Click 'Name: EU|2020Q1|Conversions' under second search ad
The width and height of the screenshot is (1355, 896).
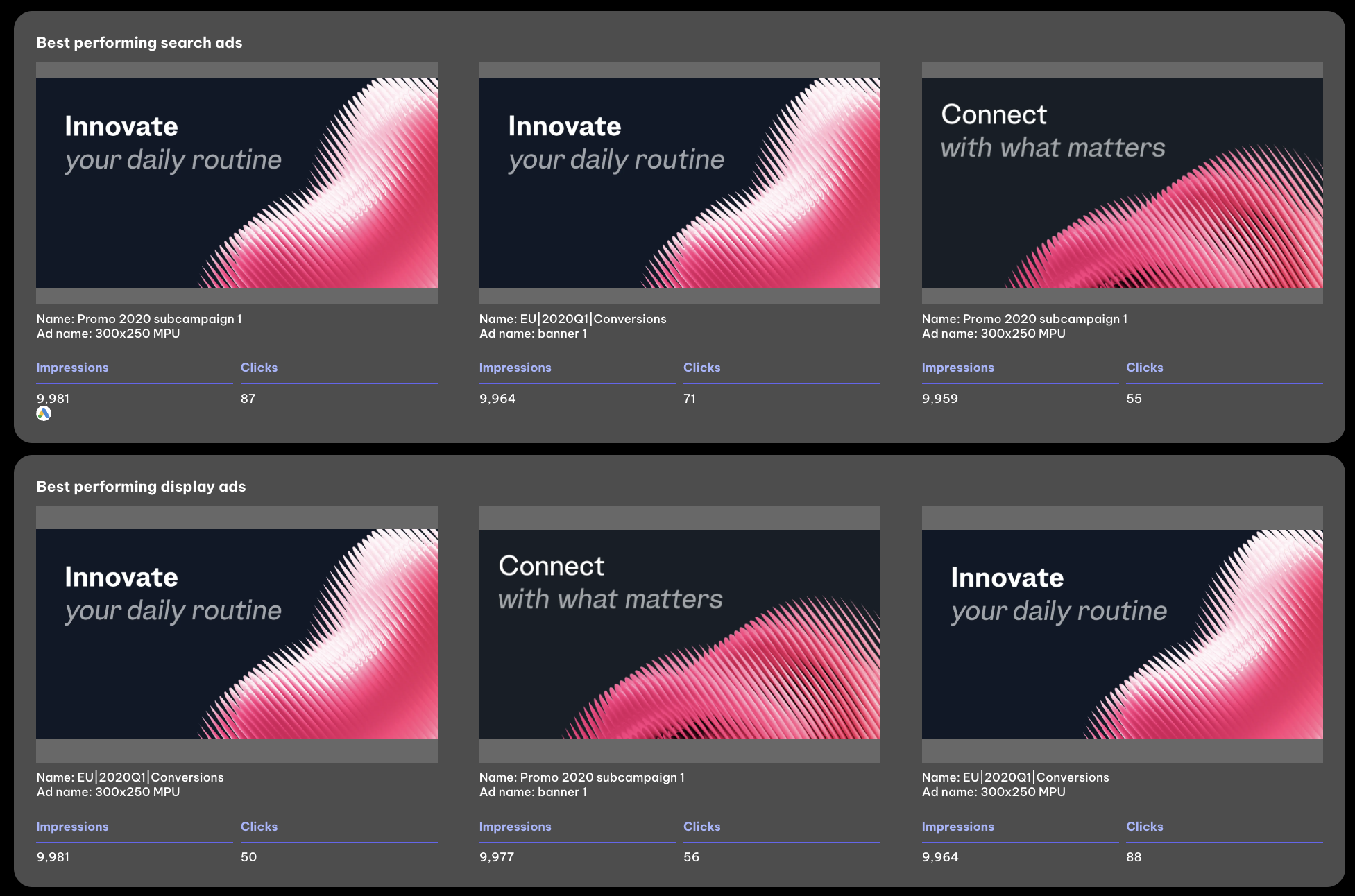[572, 319]
